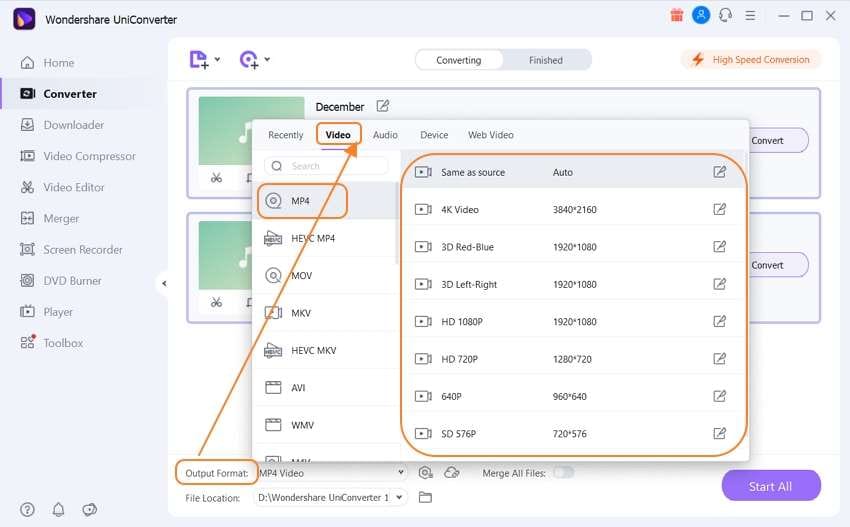850x527 pixels.
Task: Open the Screen Recorder module
Action: [x=71, y=250]
